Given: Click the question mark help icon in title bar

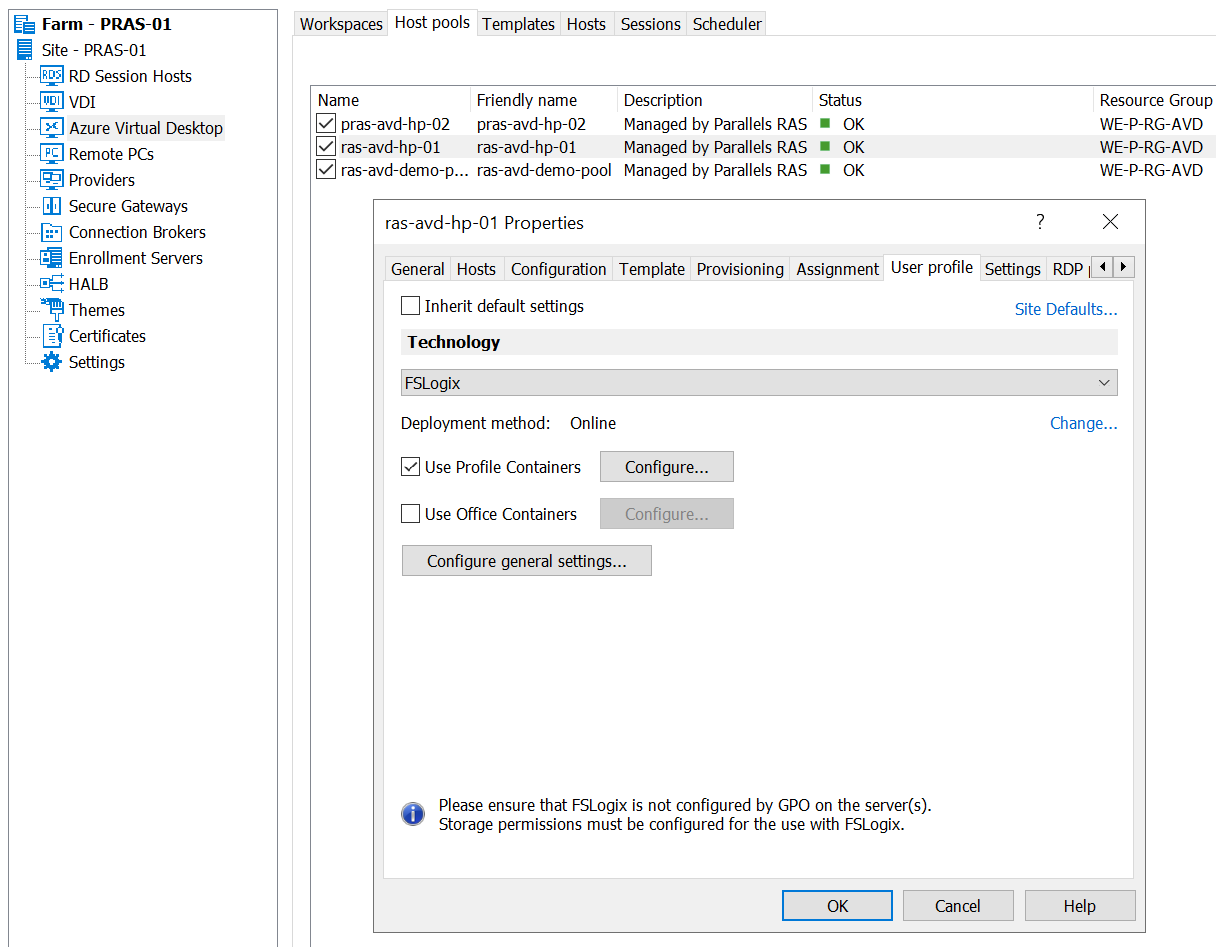Looking at the screenshot, I should tap(1040, 222).
